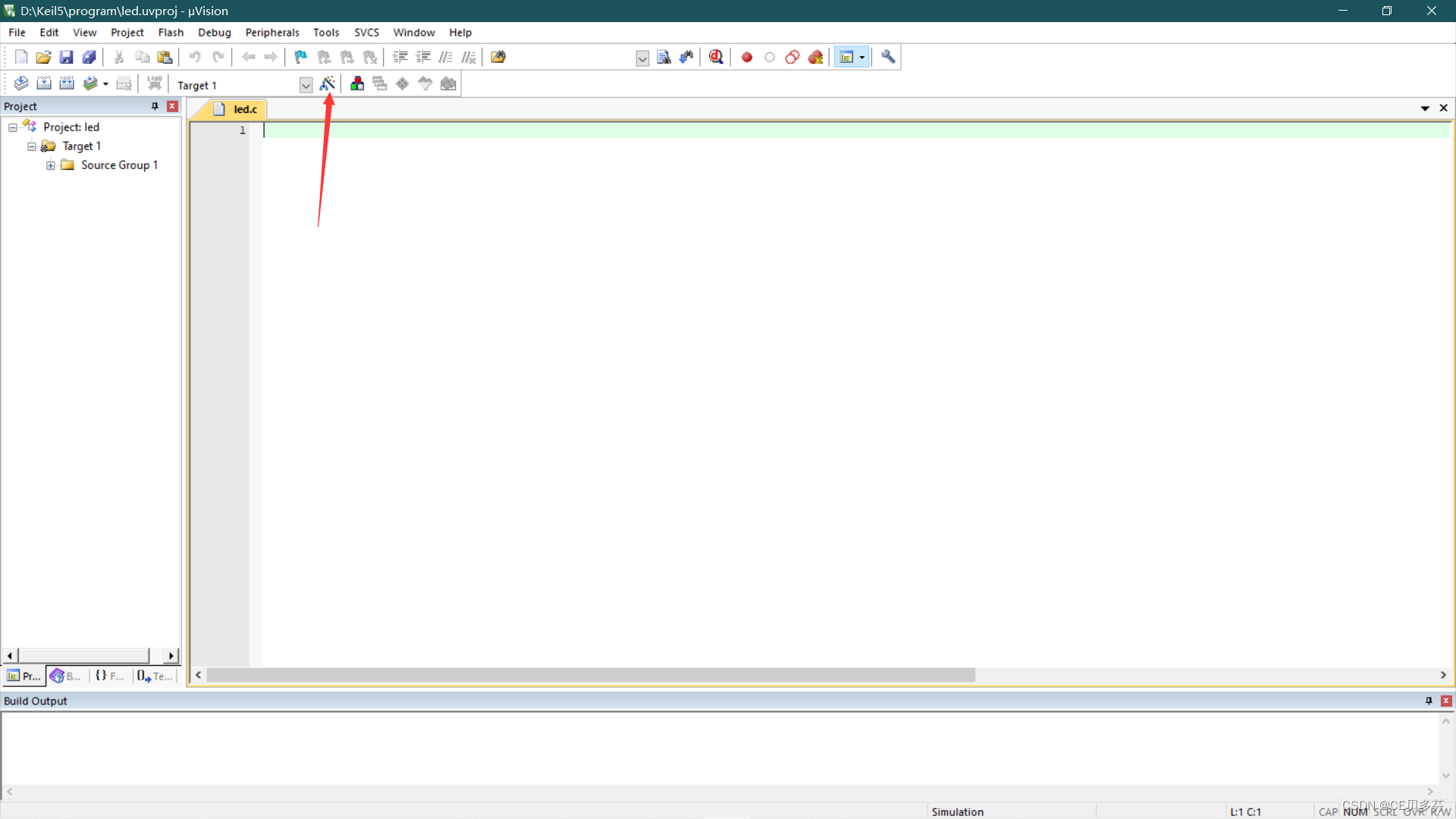Open Manage Project Items colored blocks icon
This screenshot has height=819, width=1456.
[x=357, y=83]
